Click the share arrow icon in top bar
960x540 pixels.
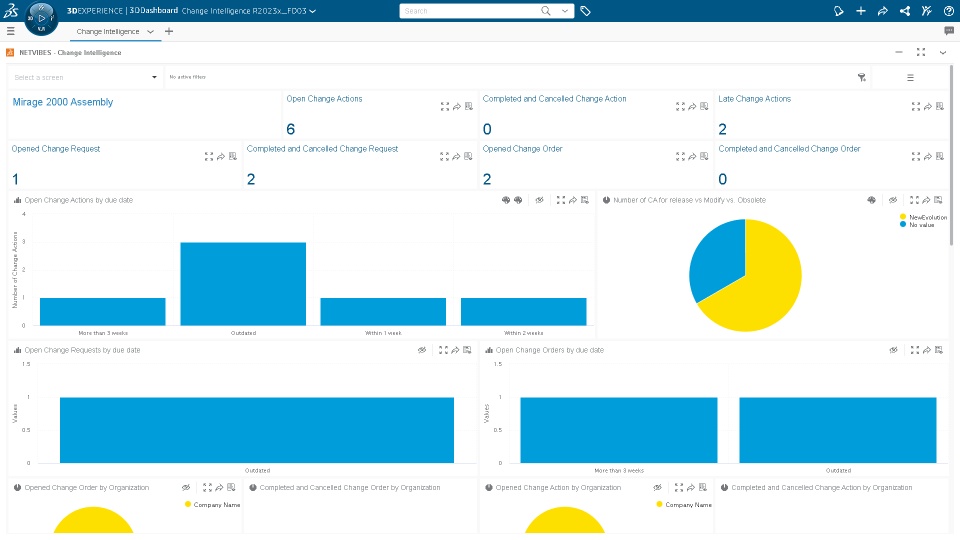pos(883,11)
